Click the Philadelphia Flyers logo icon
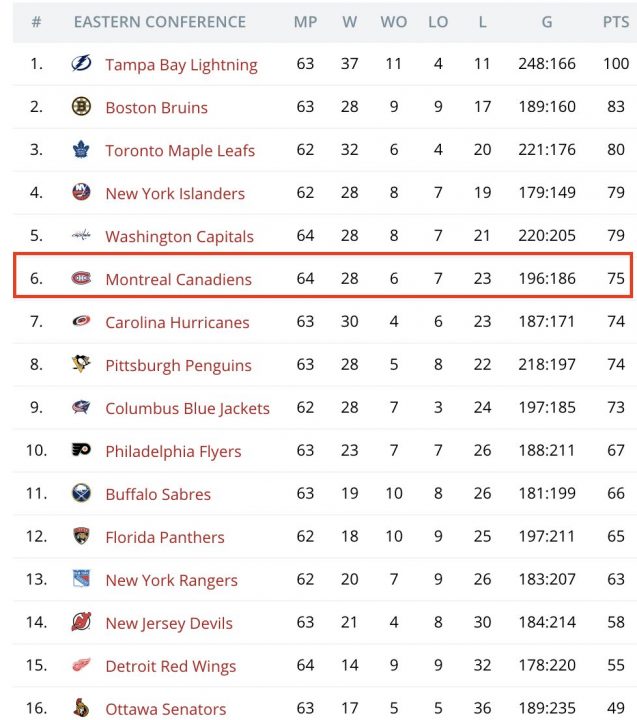Image resolution: width=637 pixels, height=720 pixels. pyautogui.click(x=81, y=451)
